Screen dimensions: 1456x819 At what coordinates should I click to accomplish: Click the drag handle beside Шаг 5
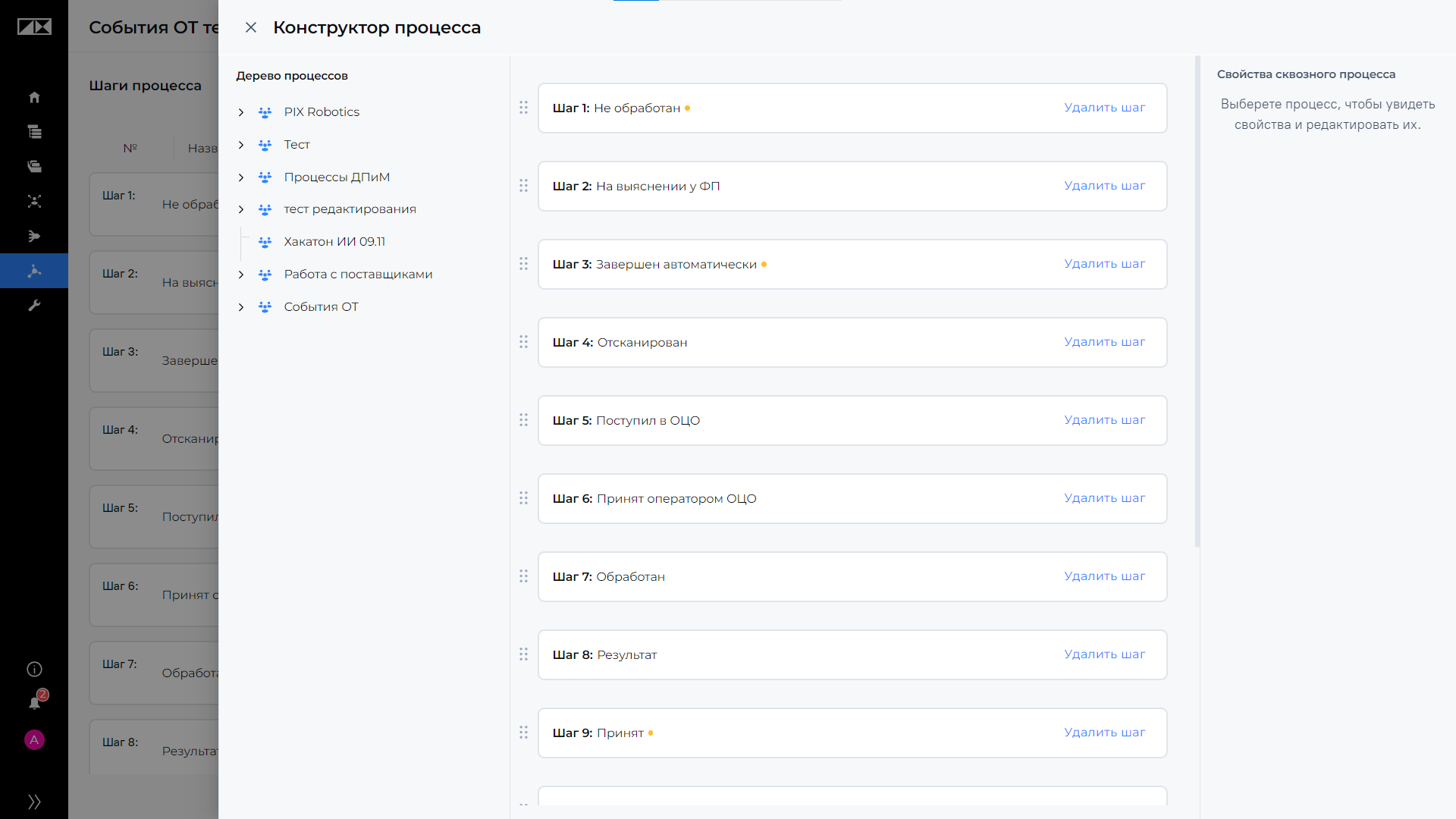pos(523,420)
